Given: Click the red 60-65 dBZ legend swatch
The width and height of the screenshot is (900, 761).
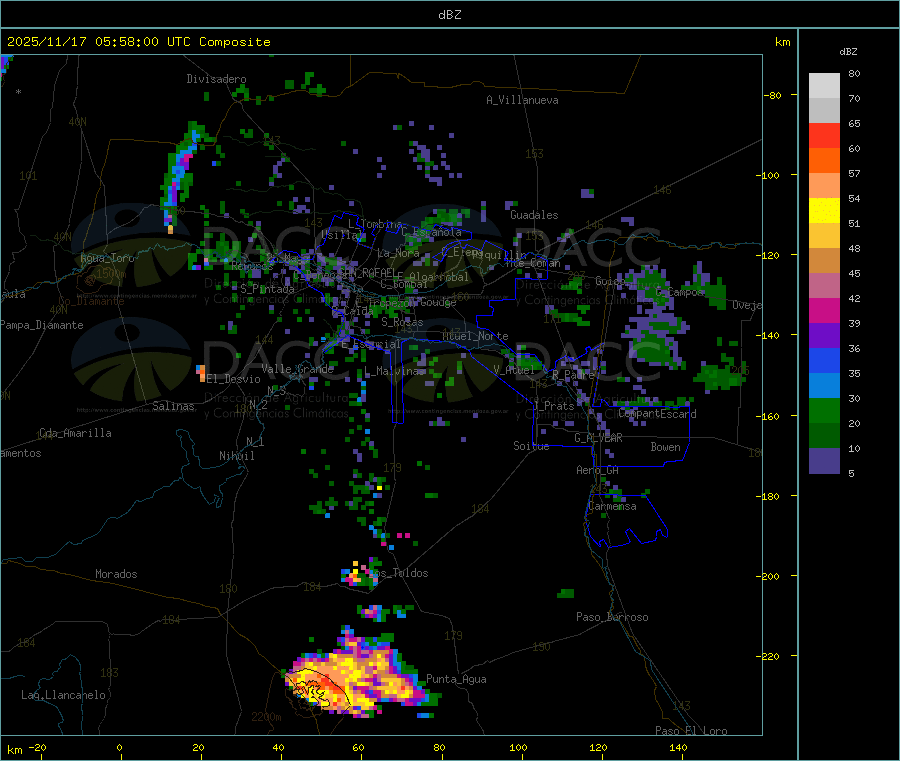Looking at the screenshot, I should 824,135.
